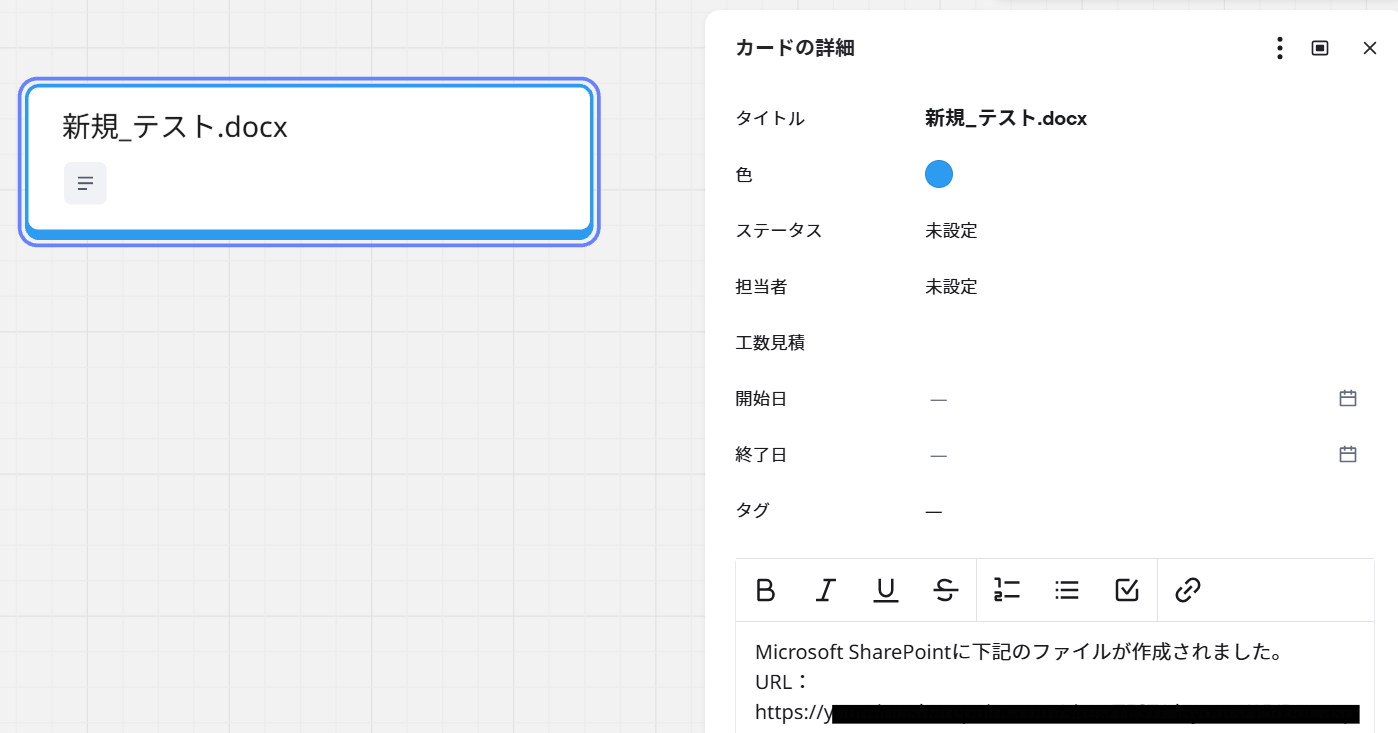Click the 担当者 label
This screenshot has width=1398, height=733.
(761, 287)
